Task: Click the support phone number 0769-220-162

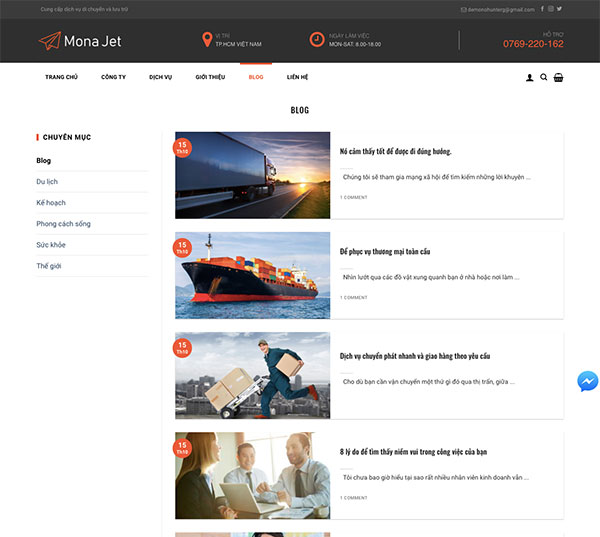Action: click(533, 44)
